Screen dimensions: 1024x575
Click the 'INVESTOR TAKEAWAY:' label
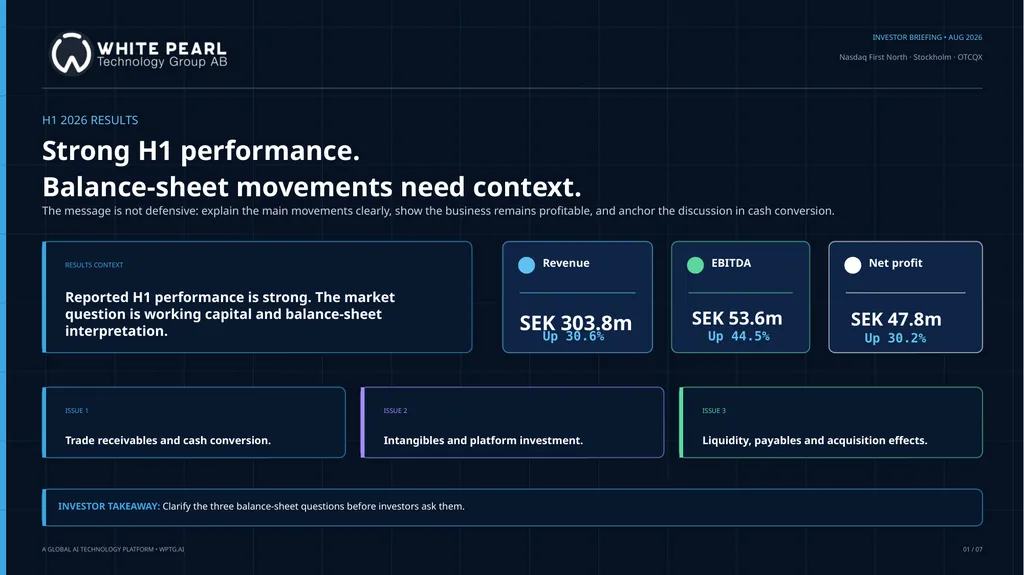[x=108, y=506]
